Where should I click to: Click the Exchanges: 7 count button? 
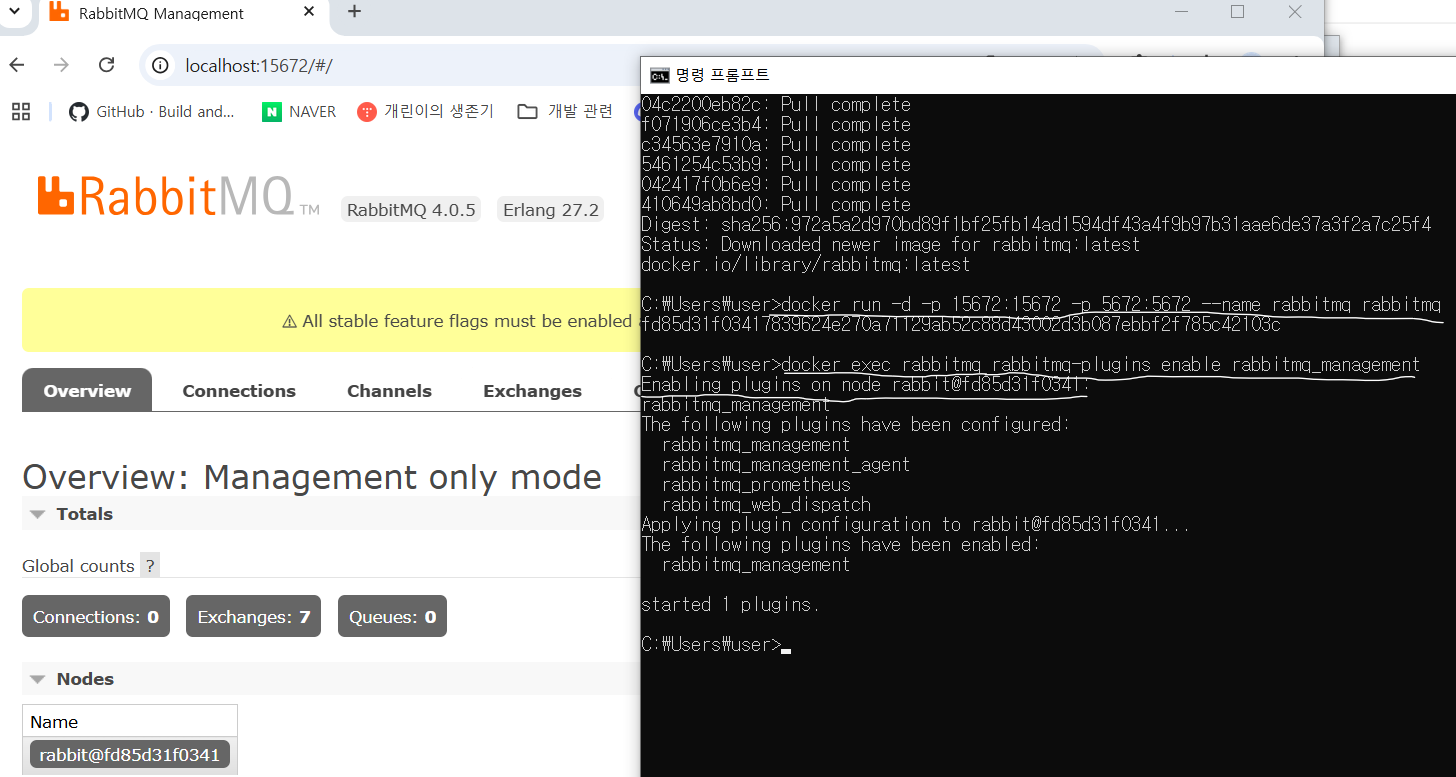point(253,617)
